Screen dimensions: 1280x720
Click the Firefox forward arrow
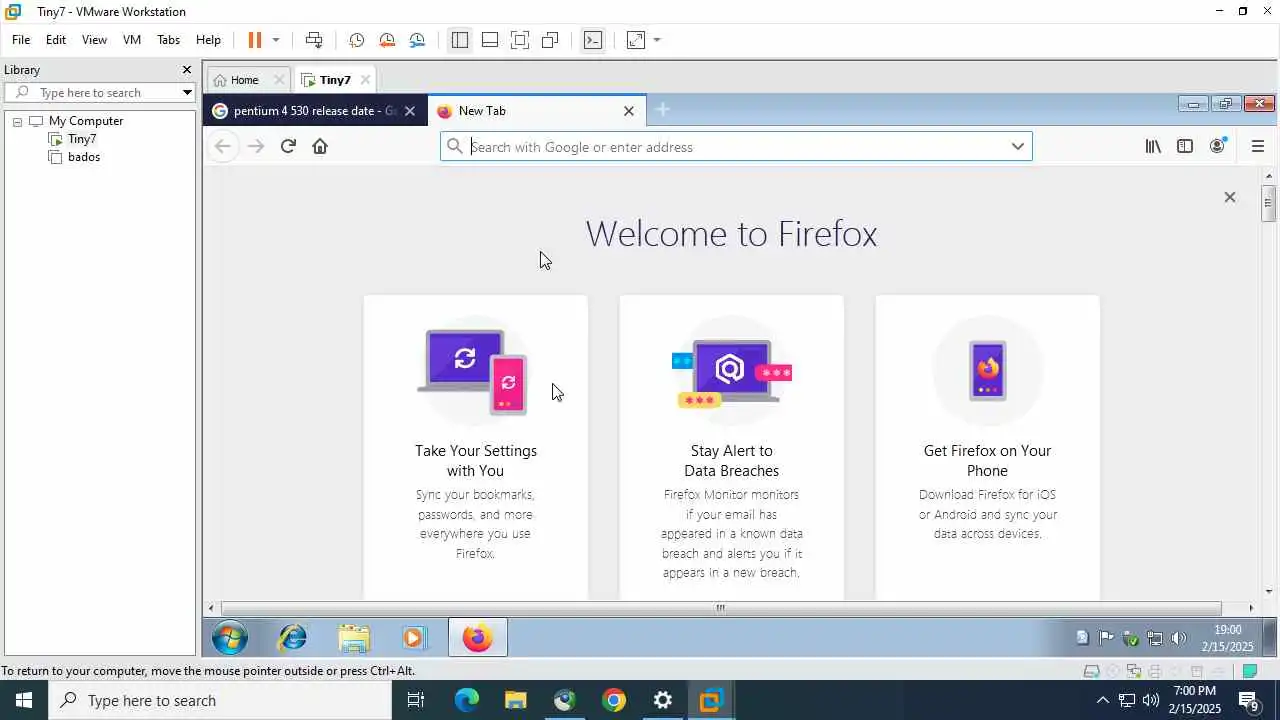coord(256,146)
